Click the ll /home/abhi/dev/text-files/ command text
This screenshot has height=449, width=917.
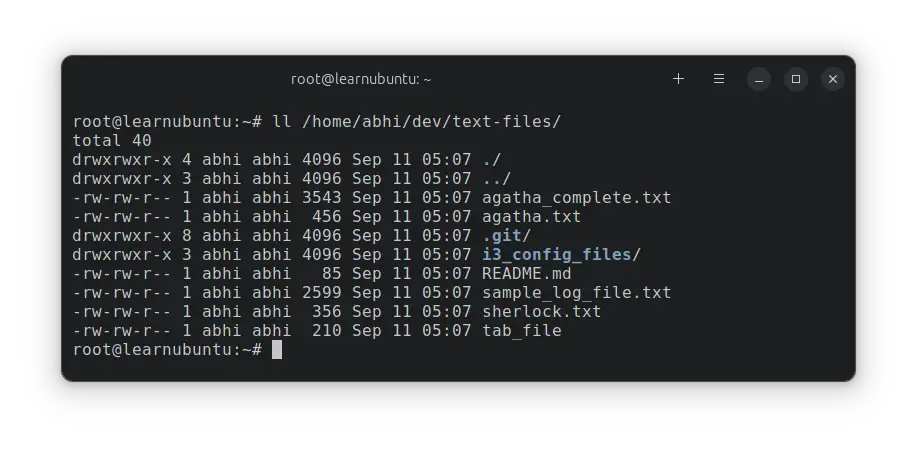click(x=416, y=122)
